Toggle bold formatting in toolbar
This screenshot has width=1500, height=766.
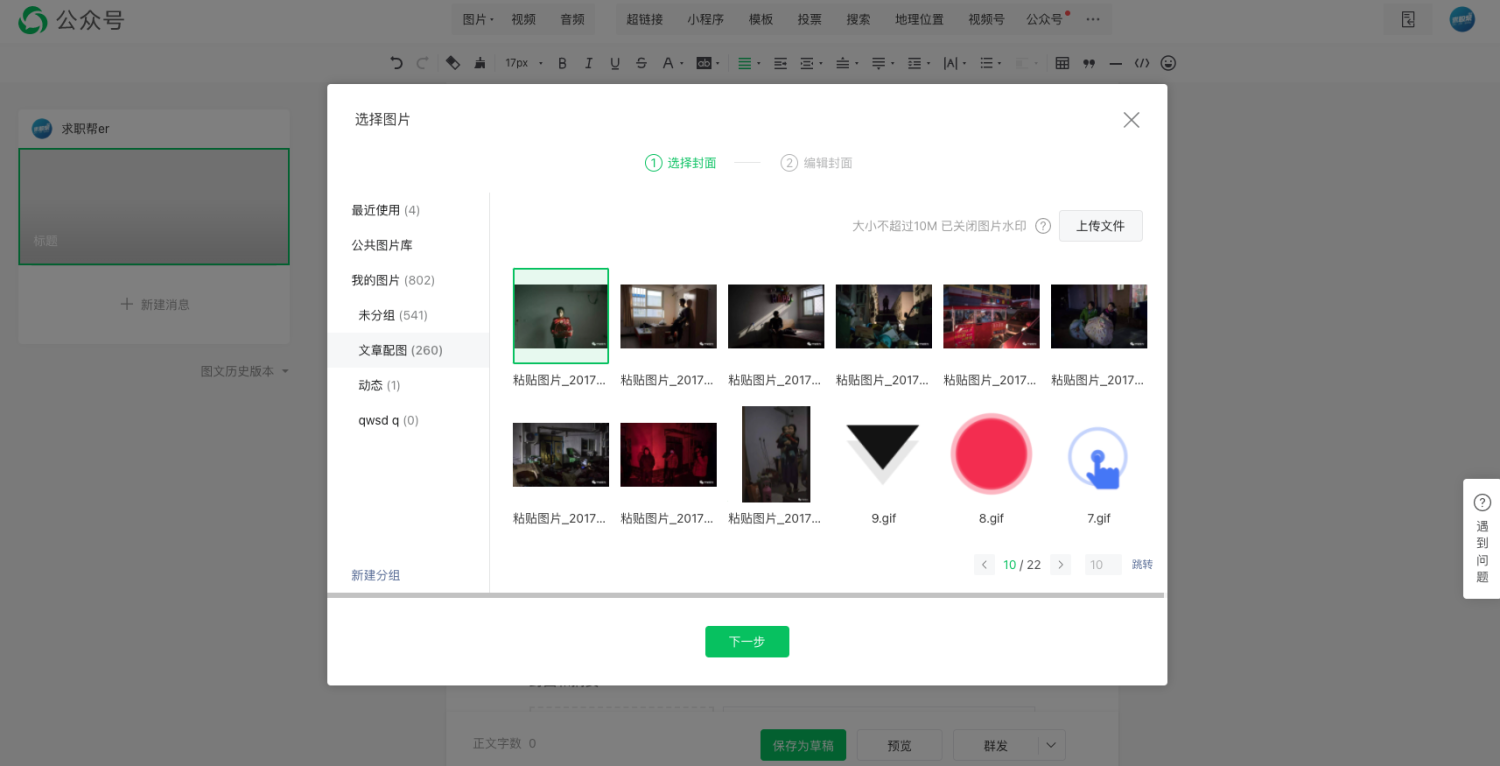[x=562, y=63]
